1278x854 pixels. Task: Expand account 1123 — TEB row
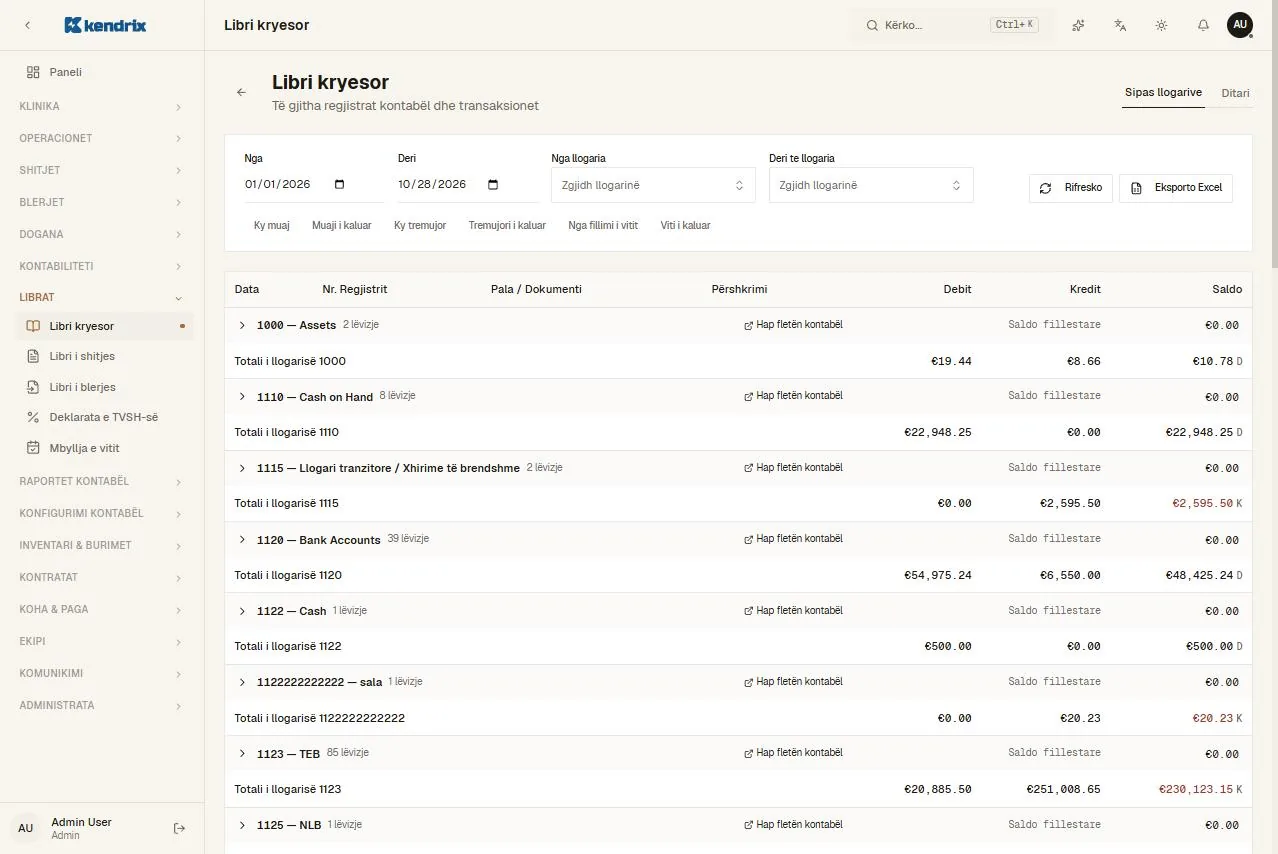point(242,754)
